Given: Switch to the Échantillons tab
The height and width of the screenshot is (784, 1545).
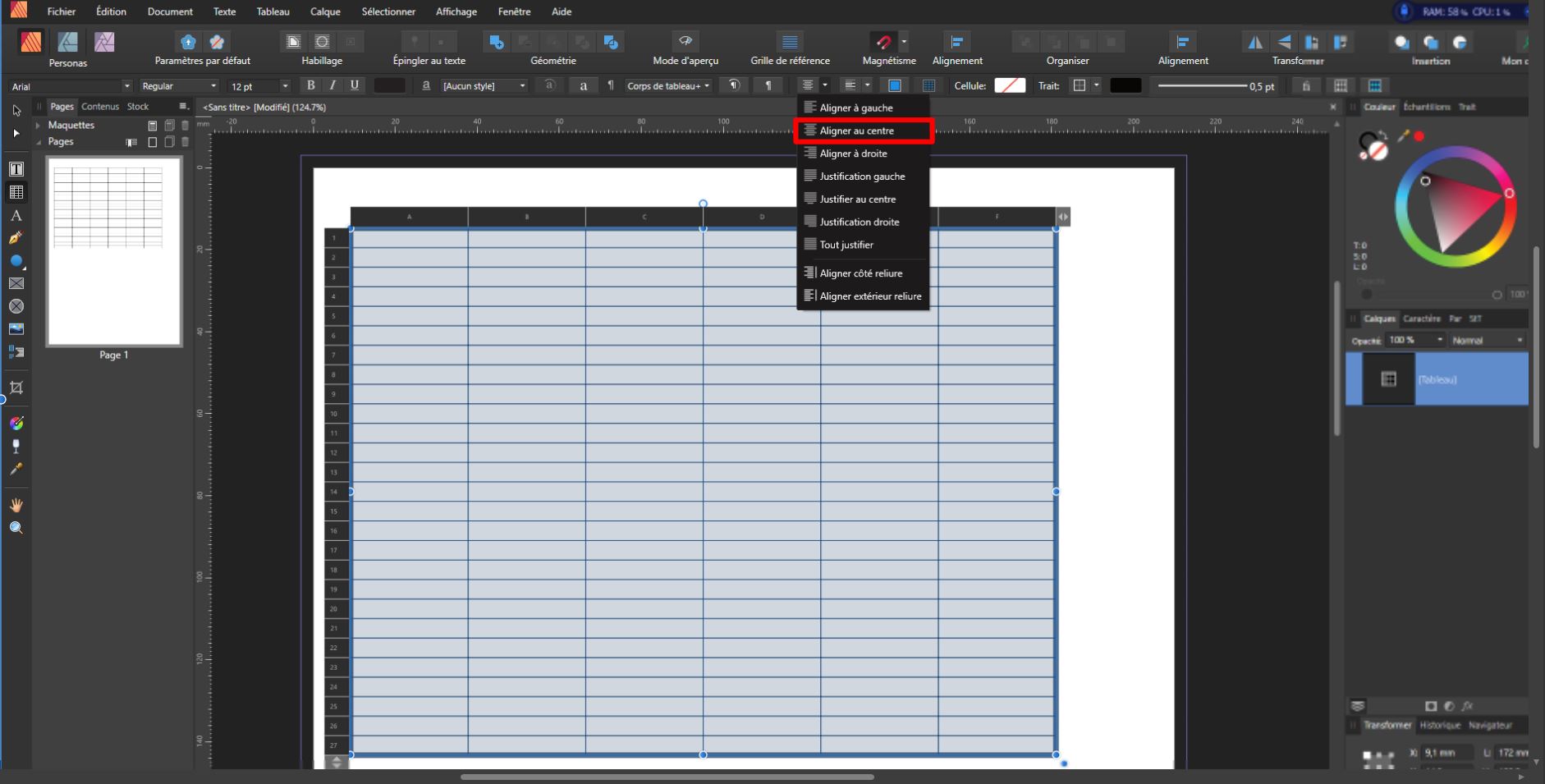Looking at the screenshot, I should [1426, 107].
